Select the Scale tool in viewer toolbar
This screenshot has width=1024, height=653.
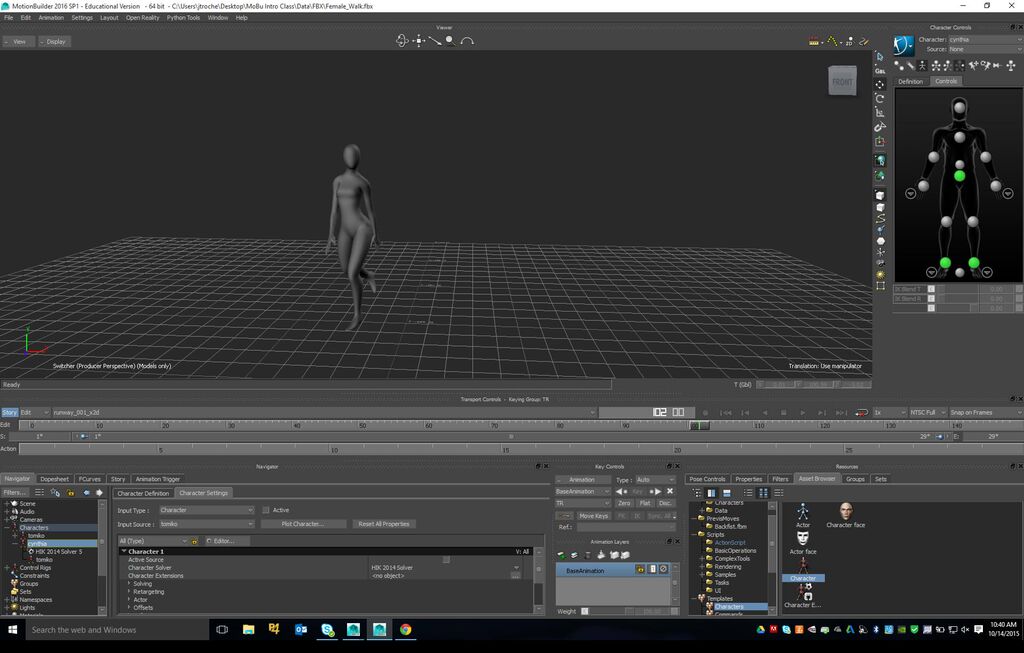coord(880,112)
